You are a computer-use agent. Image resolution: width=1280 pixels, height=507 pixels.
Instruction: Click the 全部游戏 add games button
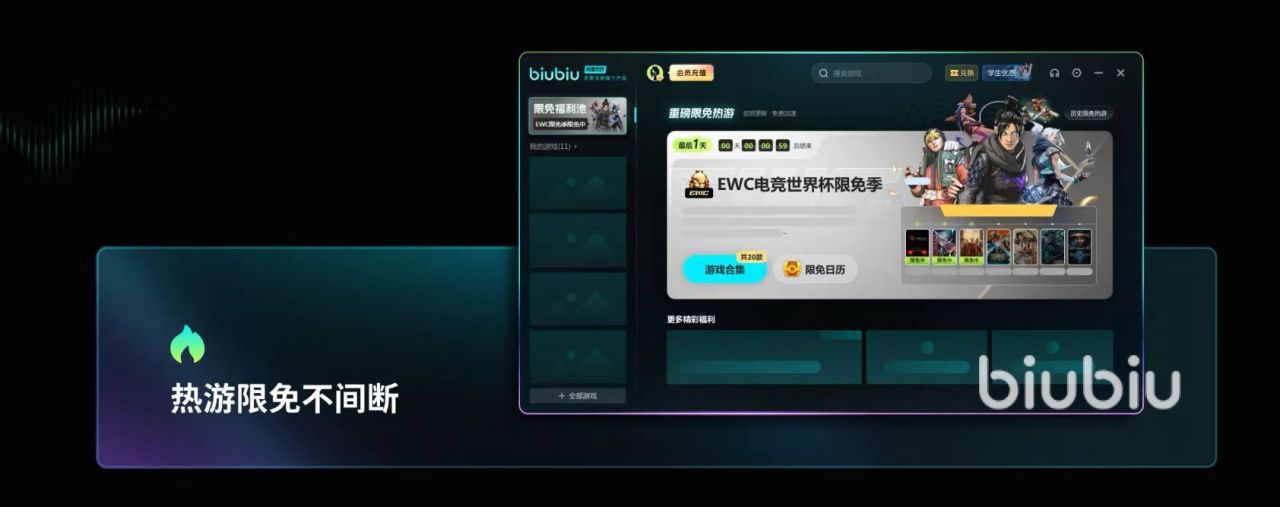(x=578, y=396)
